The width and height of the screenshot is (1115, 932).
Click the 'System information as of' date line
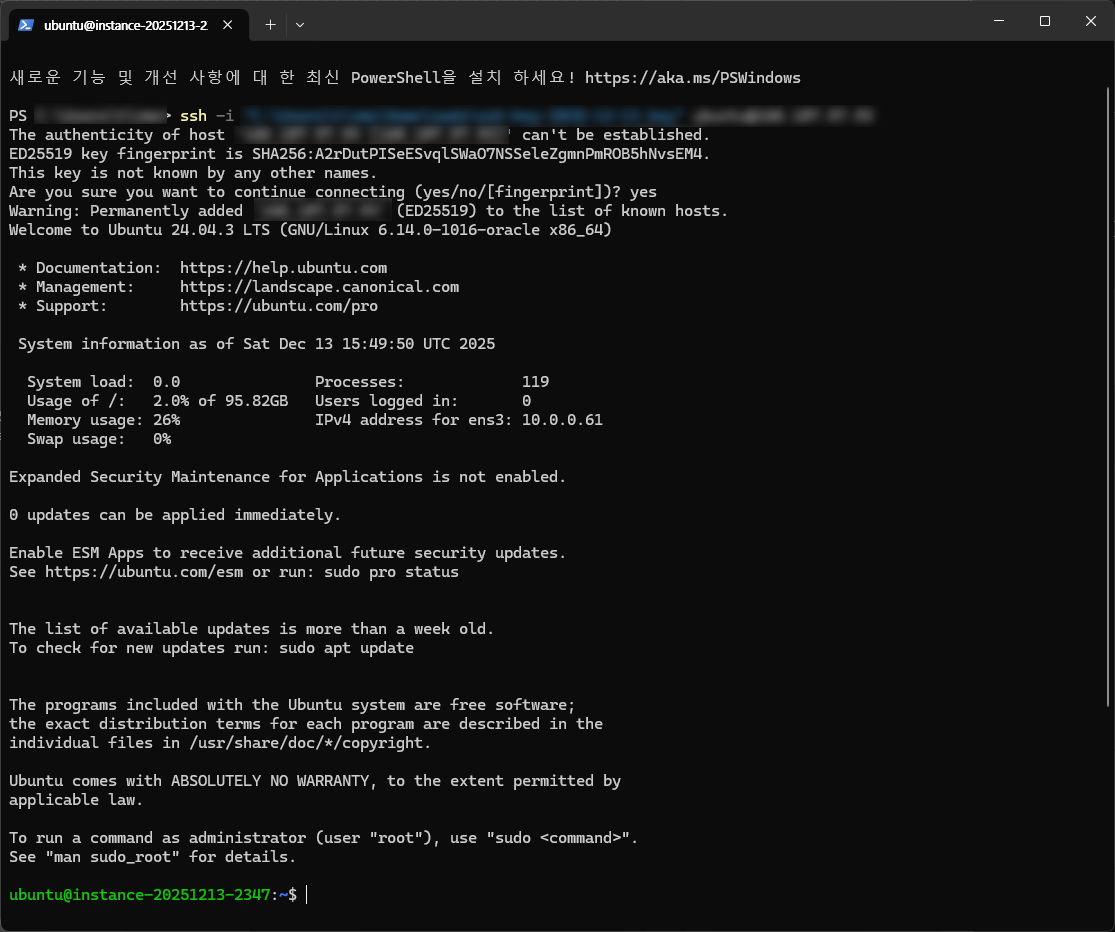tap(256, 344)
